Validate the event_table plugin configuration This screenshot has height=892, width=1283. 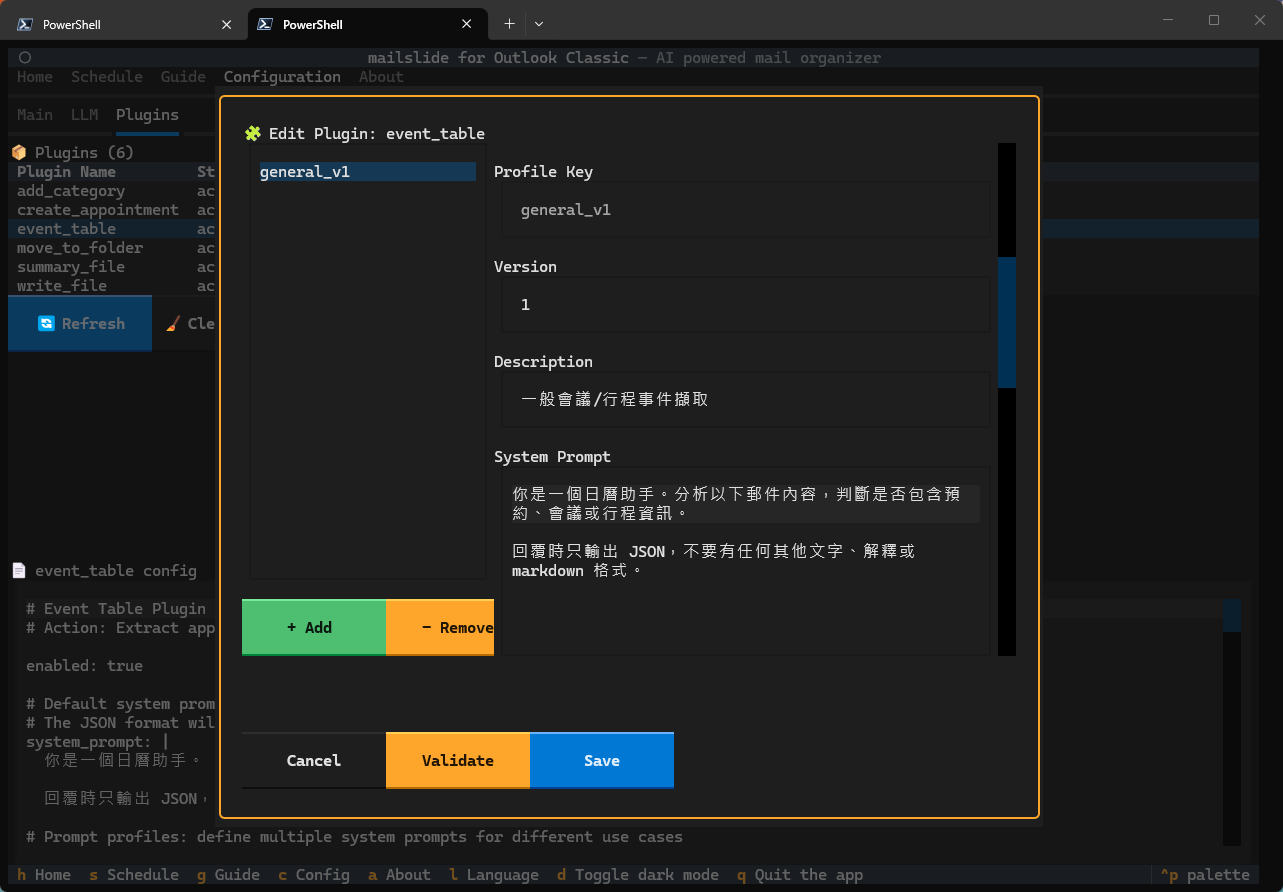tap(457, 760)
